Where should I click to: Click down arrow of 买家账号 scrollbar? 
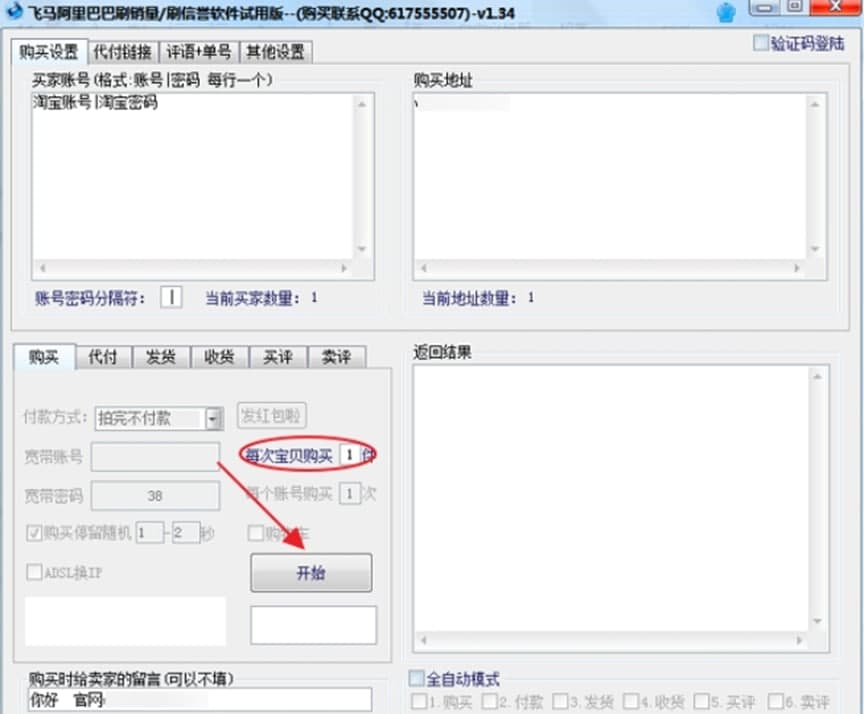[362, 249]
